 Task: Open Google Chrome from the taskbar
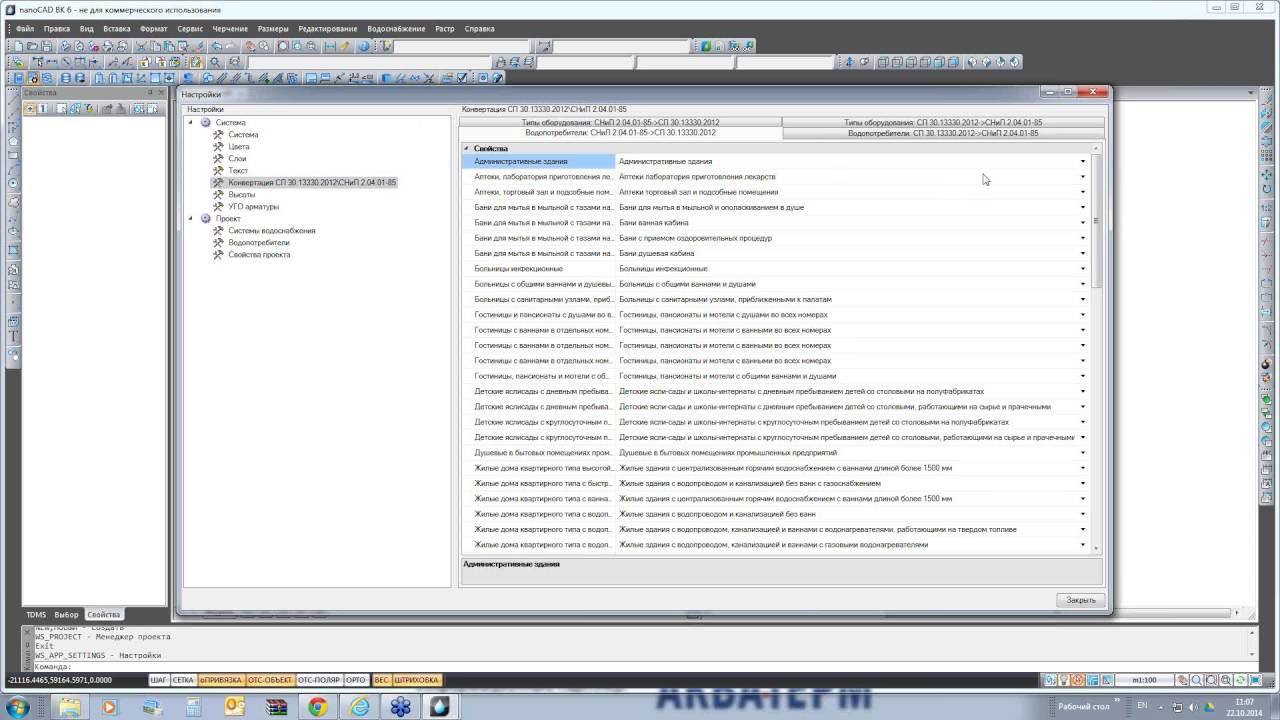pyautogui.click(x=317, y=707)
